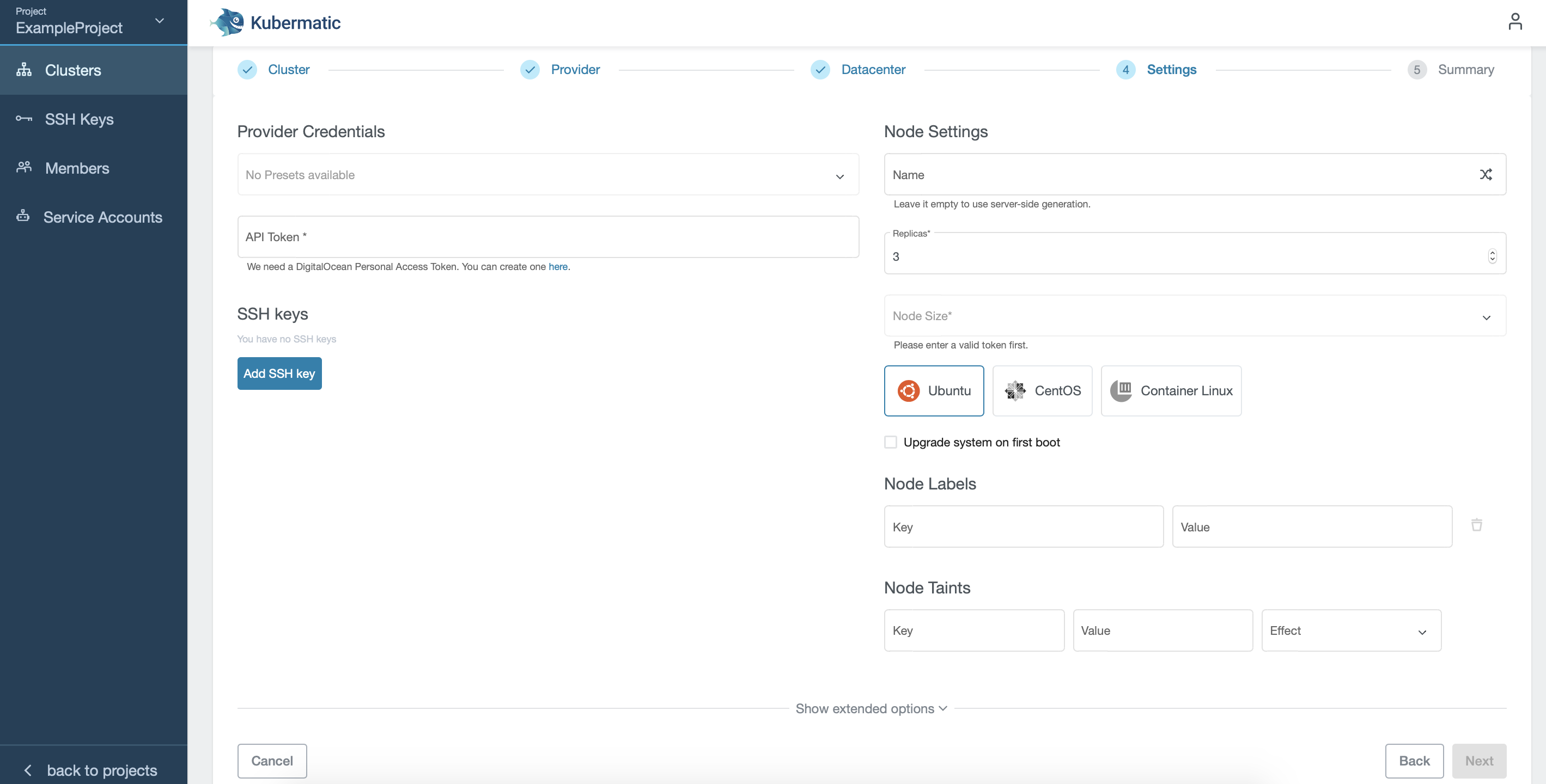Delete node label row with trash icon

pos(1477,525)
